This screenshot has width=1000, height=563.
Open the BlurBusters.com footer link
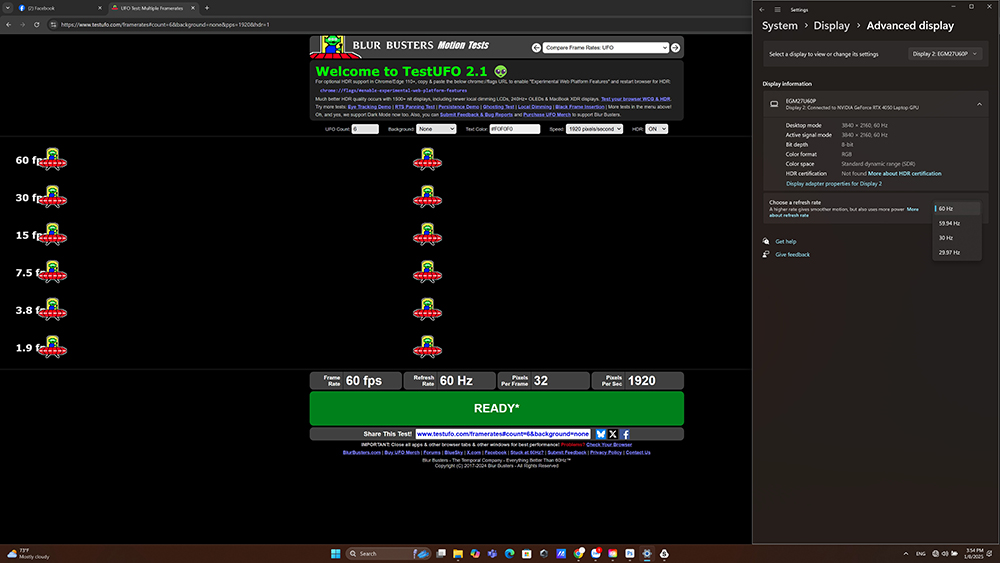(362, 453)
